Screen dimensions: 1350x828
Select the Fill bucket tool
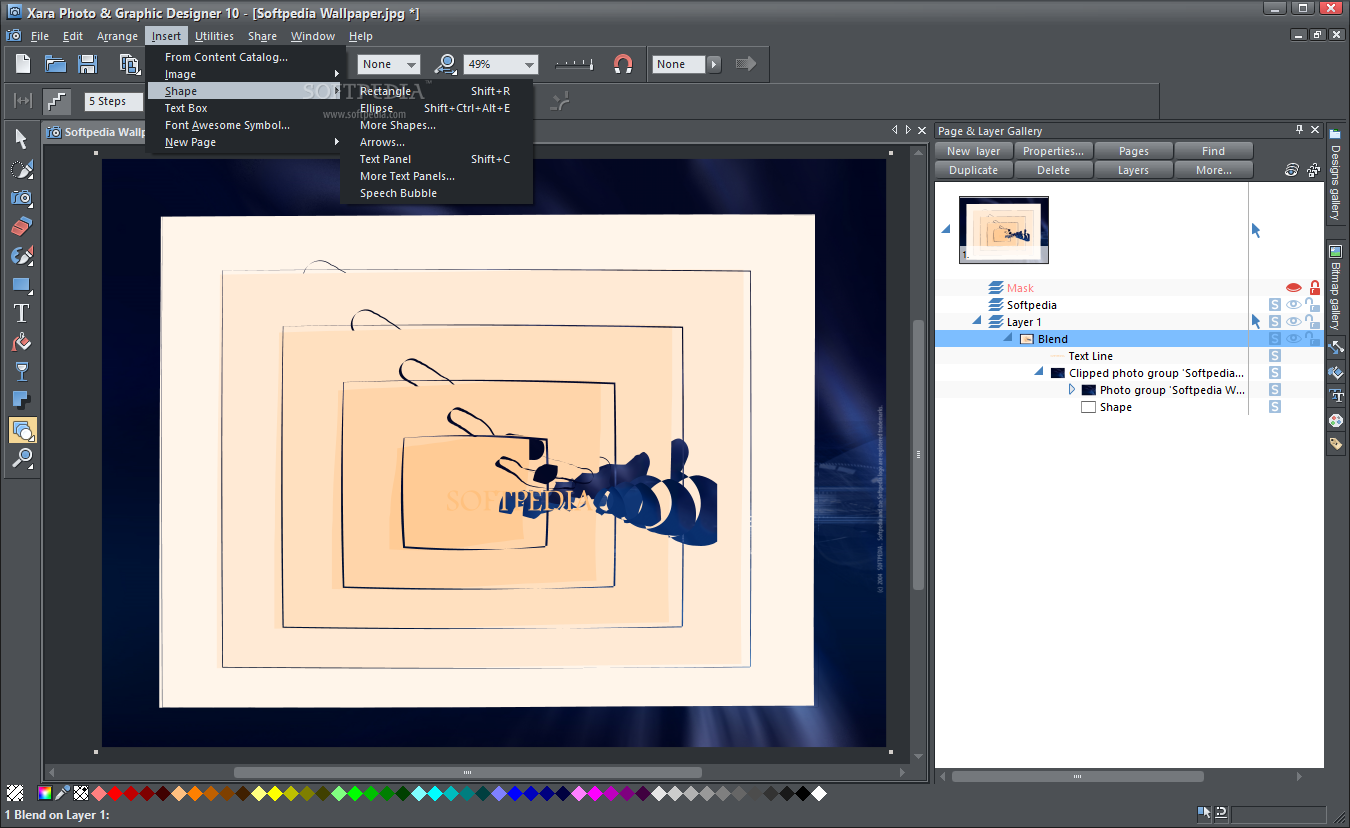[22, 343]
